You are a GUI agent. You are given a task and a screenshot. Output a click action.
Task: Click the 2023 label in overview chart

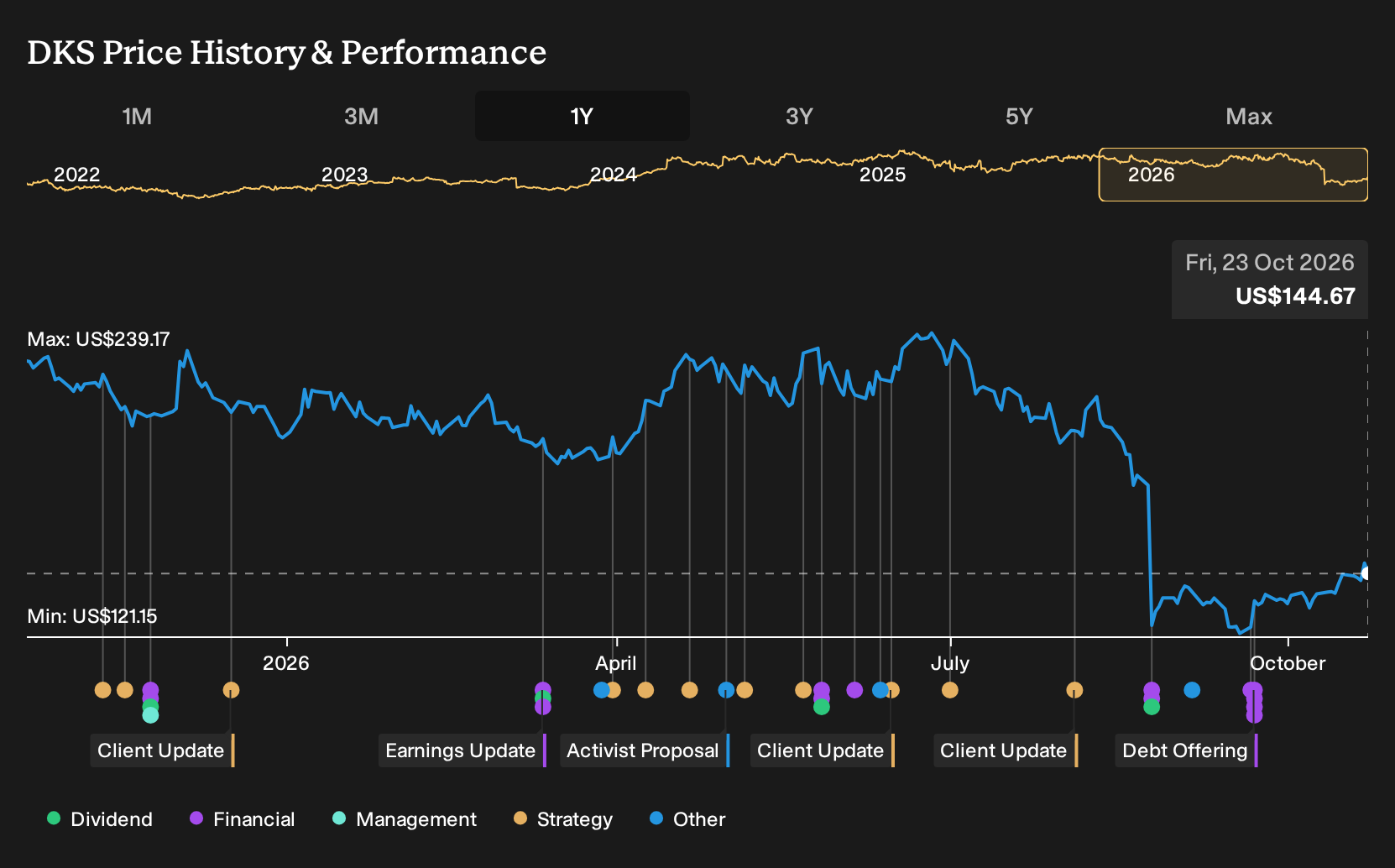pos(345,175)
